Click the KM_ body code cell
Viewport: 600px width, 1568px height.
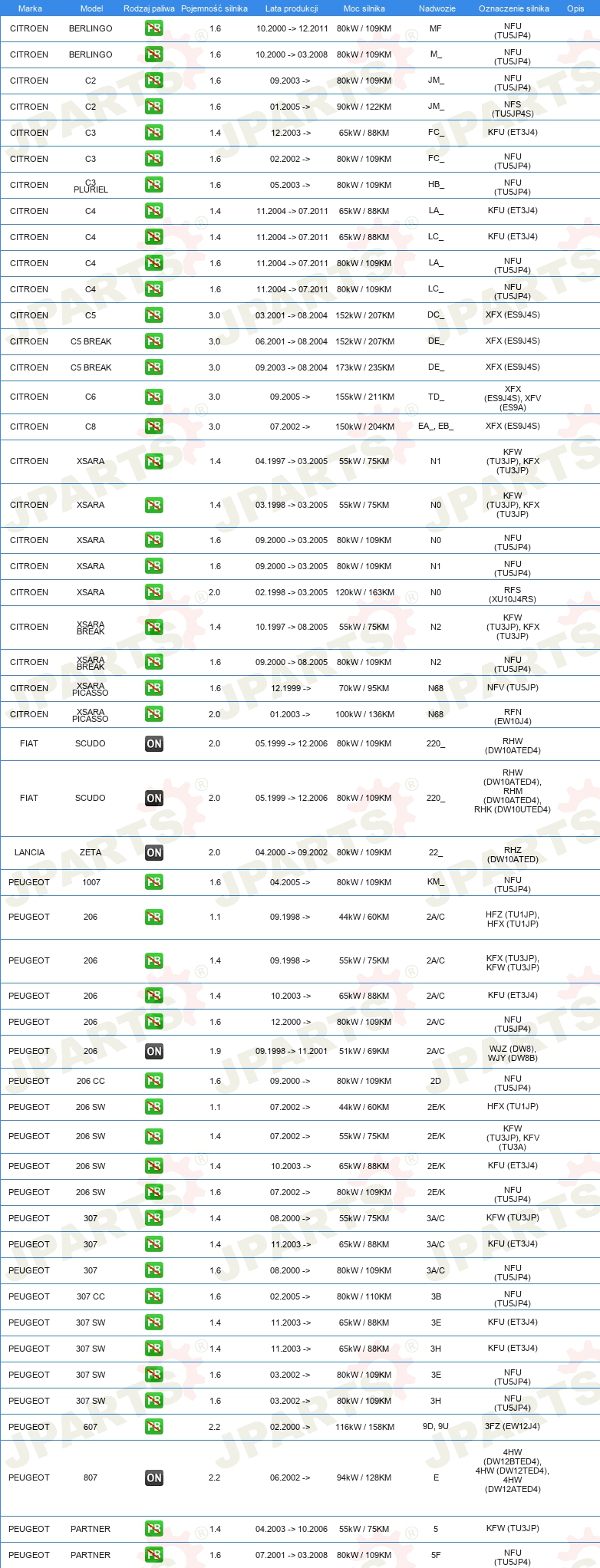click(x=436, y=882)
